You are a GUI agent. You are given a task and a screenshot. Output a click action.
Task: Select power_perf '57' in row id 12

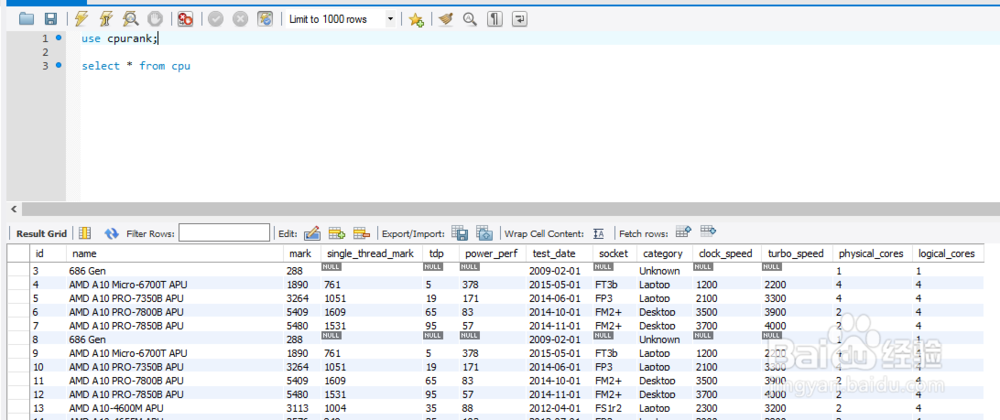point(492,395)
